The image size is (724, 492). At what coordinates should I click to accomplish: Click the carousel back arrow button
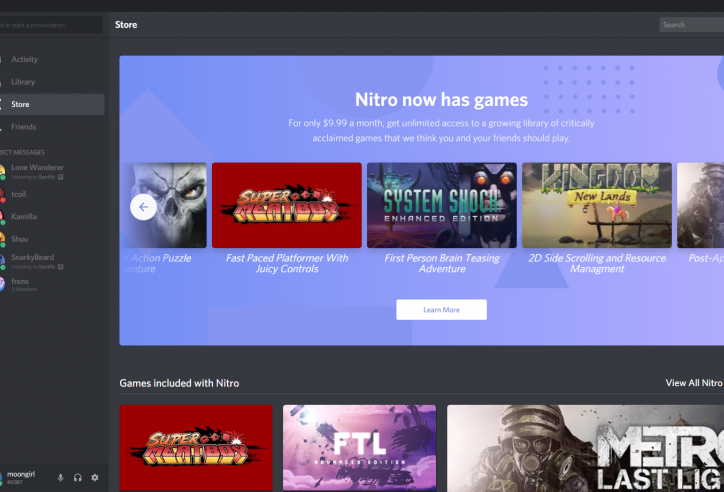pyautogui.click(x=143, y=207)
